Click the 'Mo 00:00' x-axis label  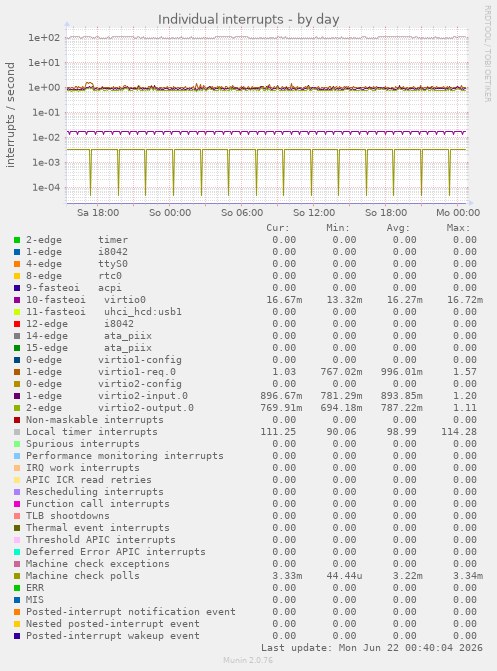[x=458, y=213]
